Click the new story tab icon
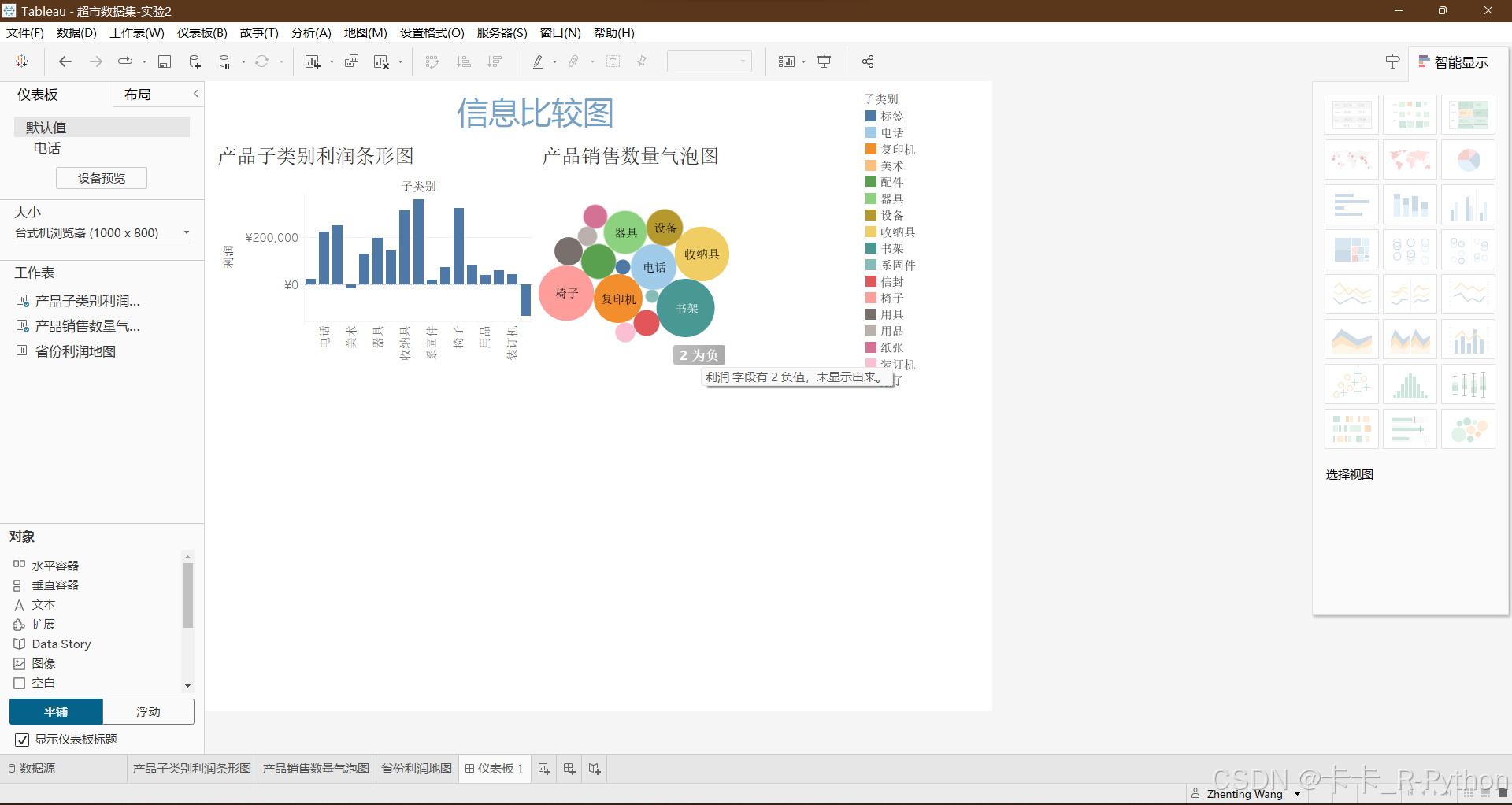 595,769
